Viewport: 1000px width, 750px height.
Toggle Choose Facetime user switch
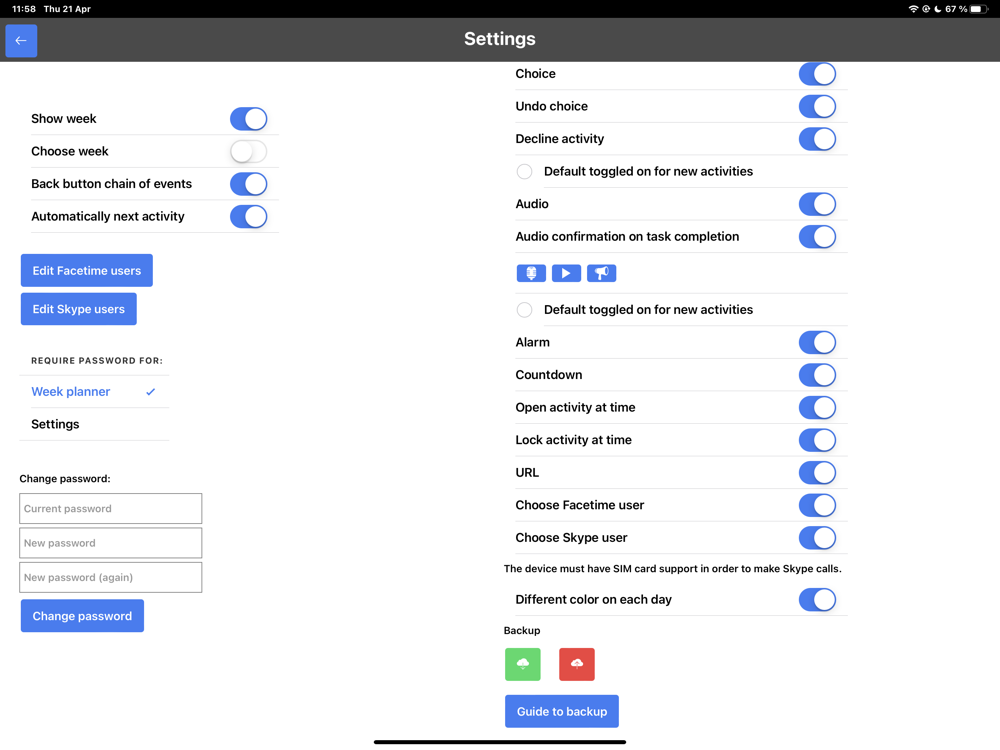click(817, 505)
